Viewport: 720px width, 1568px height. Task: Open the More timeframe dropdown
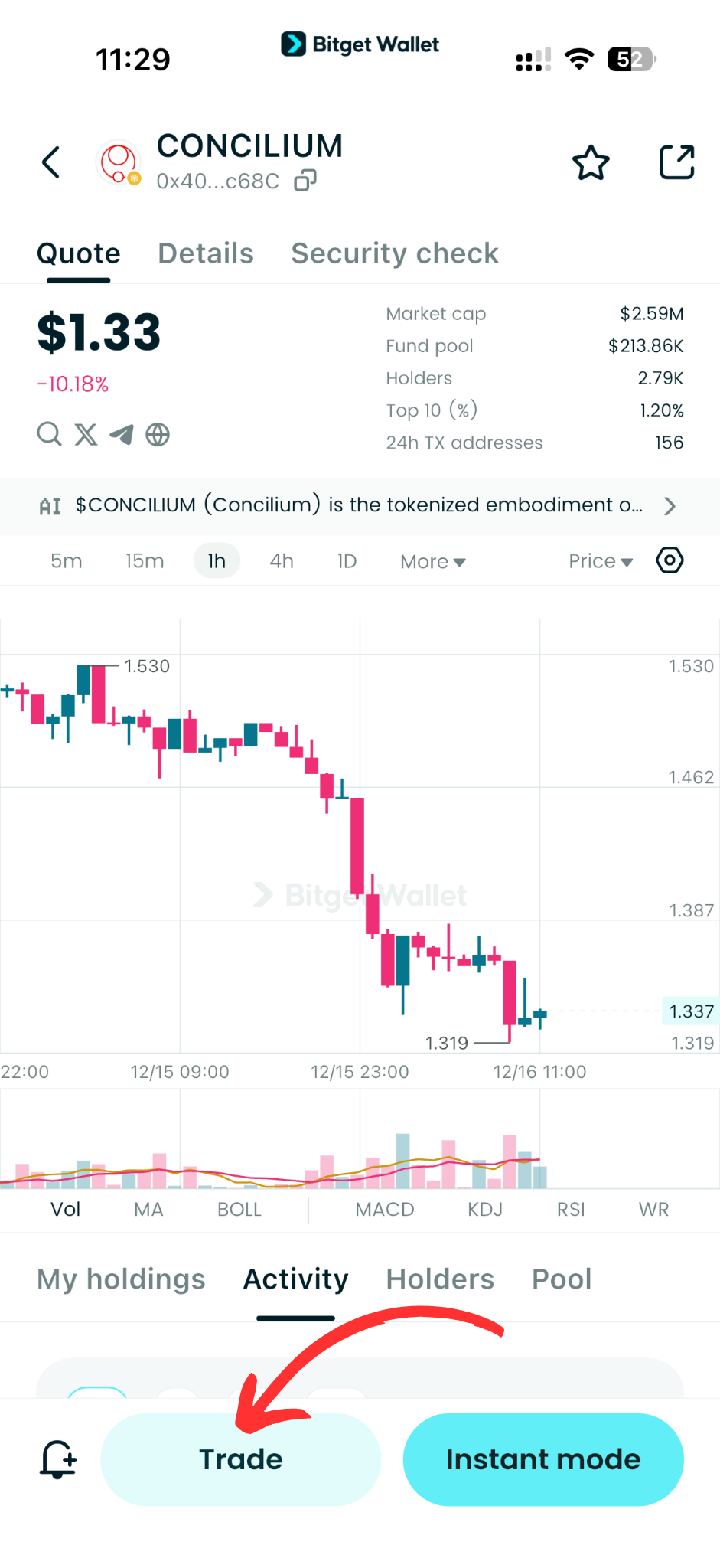[x=432, y=560]
